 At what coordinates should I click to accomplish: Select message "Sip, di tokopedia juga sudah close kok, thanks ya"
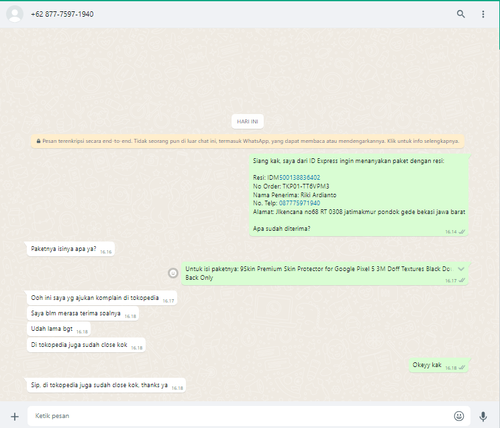click(x=106, y=385)
